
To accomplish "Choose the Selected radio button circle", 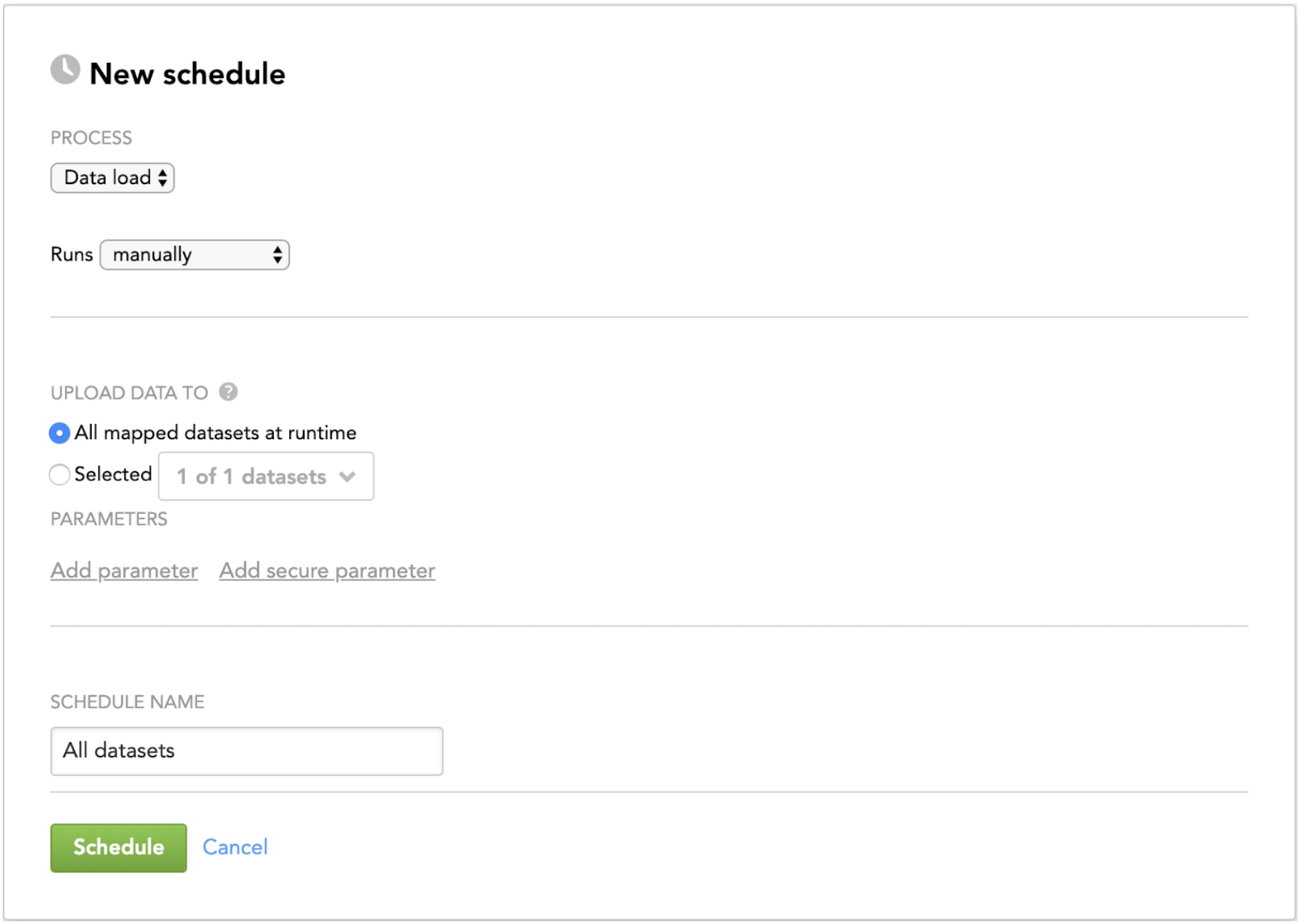I will [x=59, y=474].
